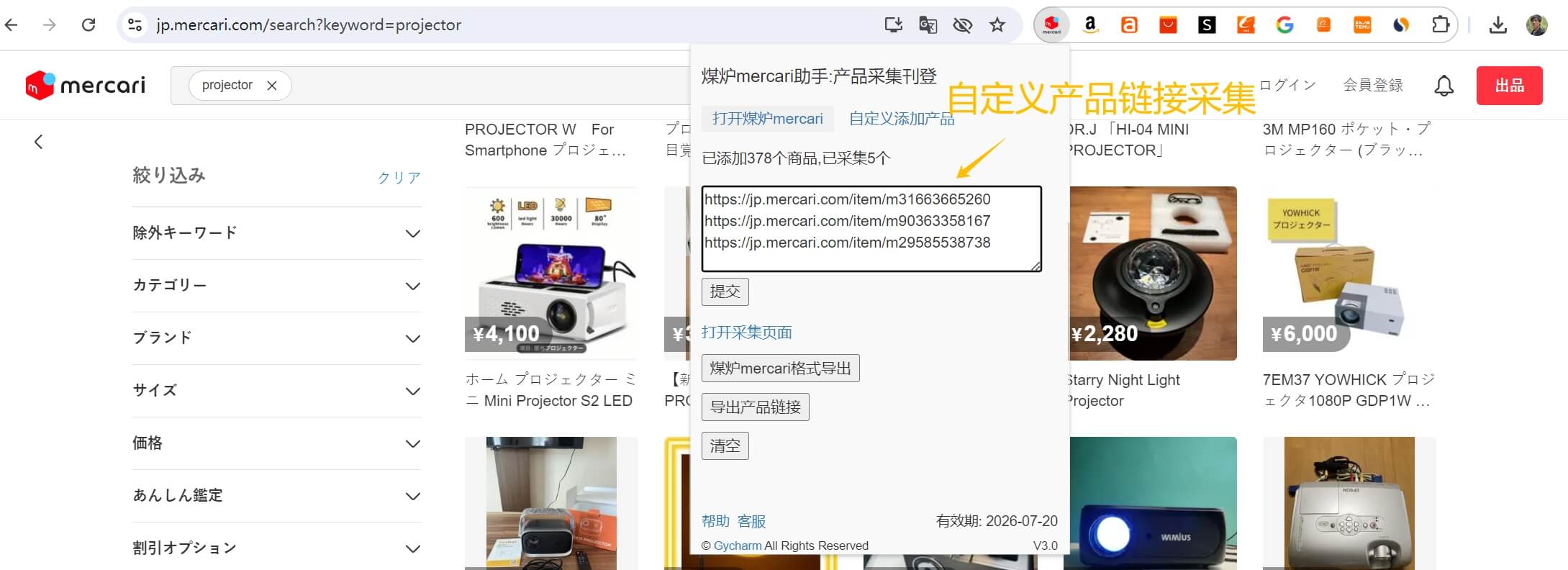Click the Temu extension icon
Viewport: 1568px width, 570px height.
pos(1362,25)
